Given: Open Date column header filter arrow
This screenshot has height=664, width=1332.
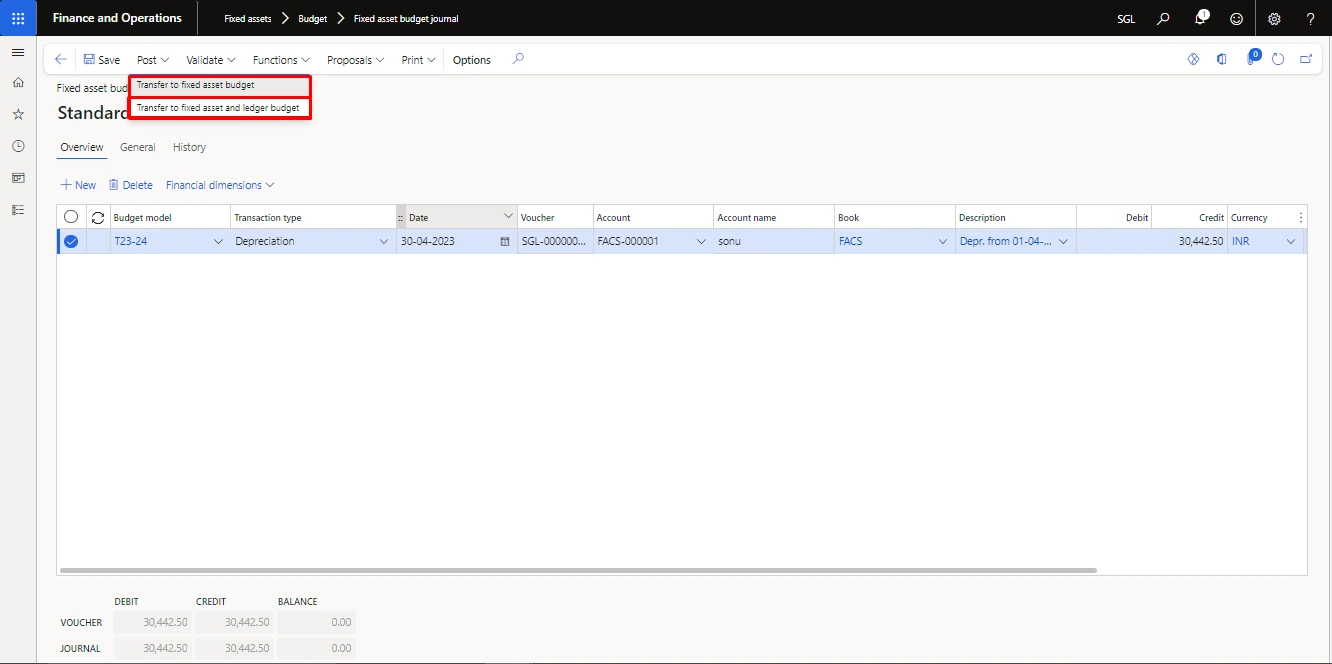Looking at the screenshot, I should (x=508, y=217).
